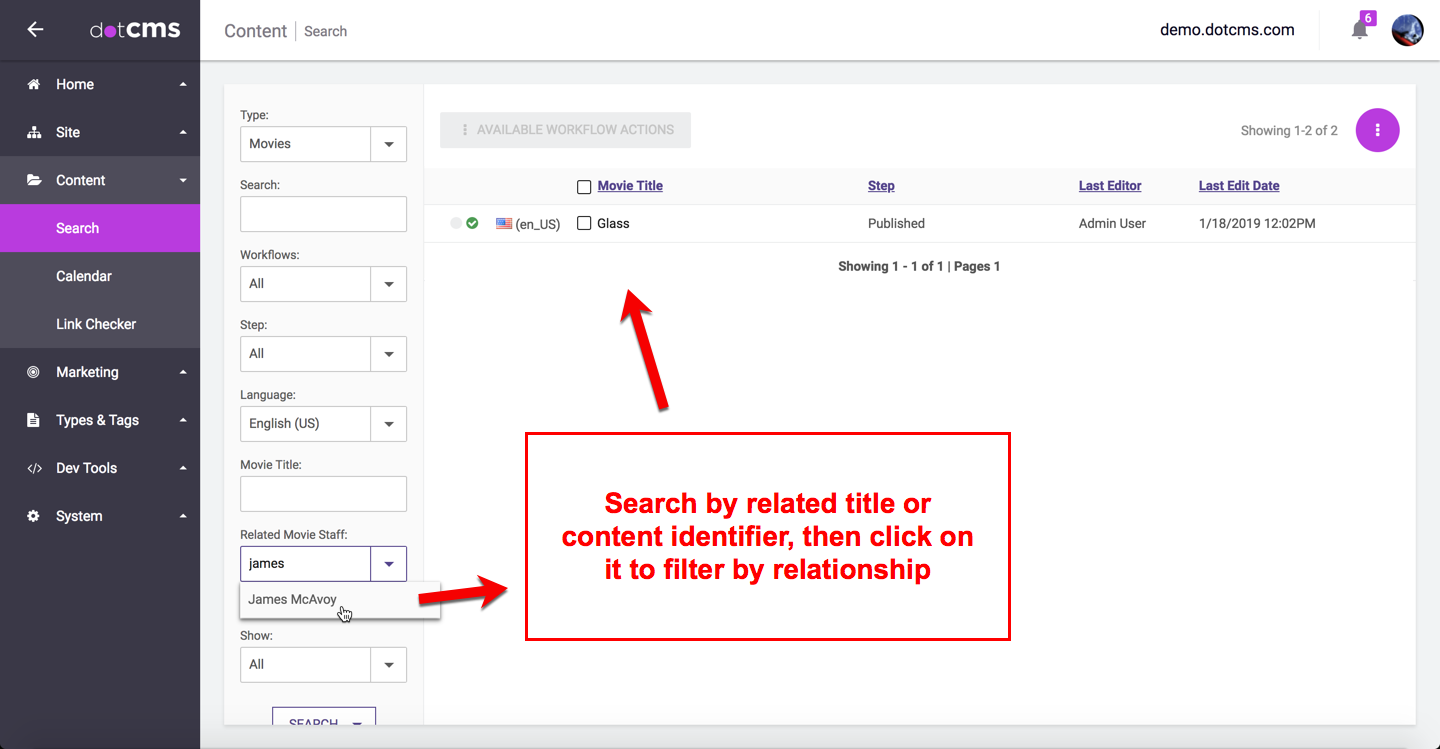Open the Type dropdown showing Movies
1440x749 pixels.
pyautogui.click(x=388, y=144)
